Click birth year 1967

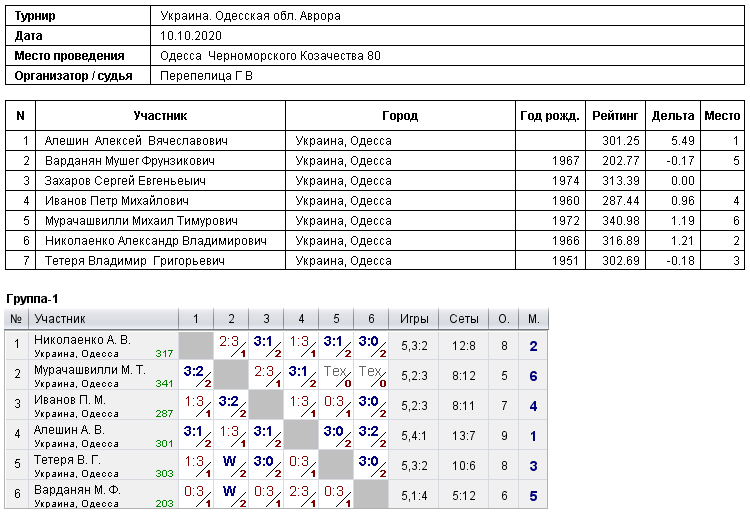pos(565,161)
